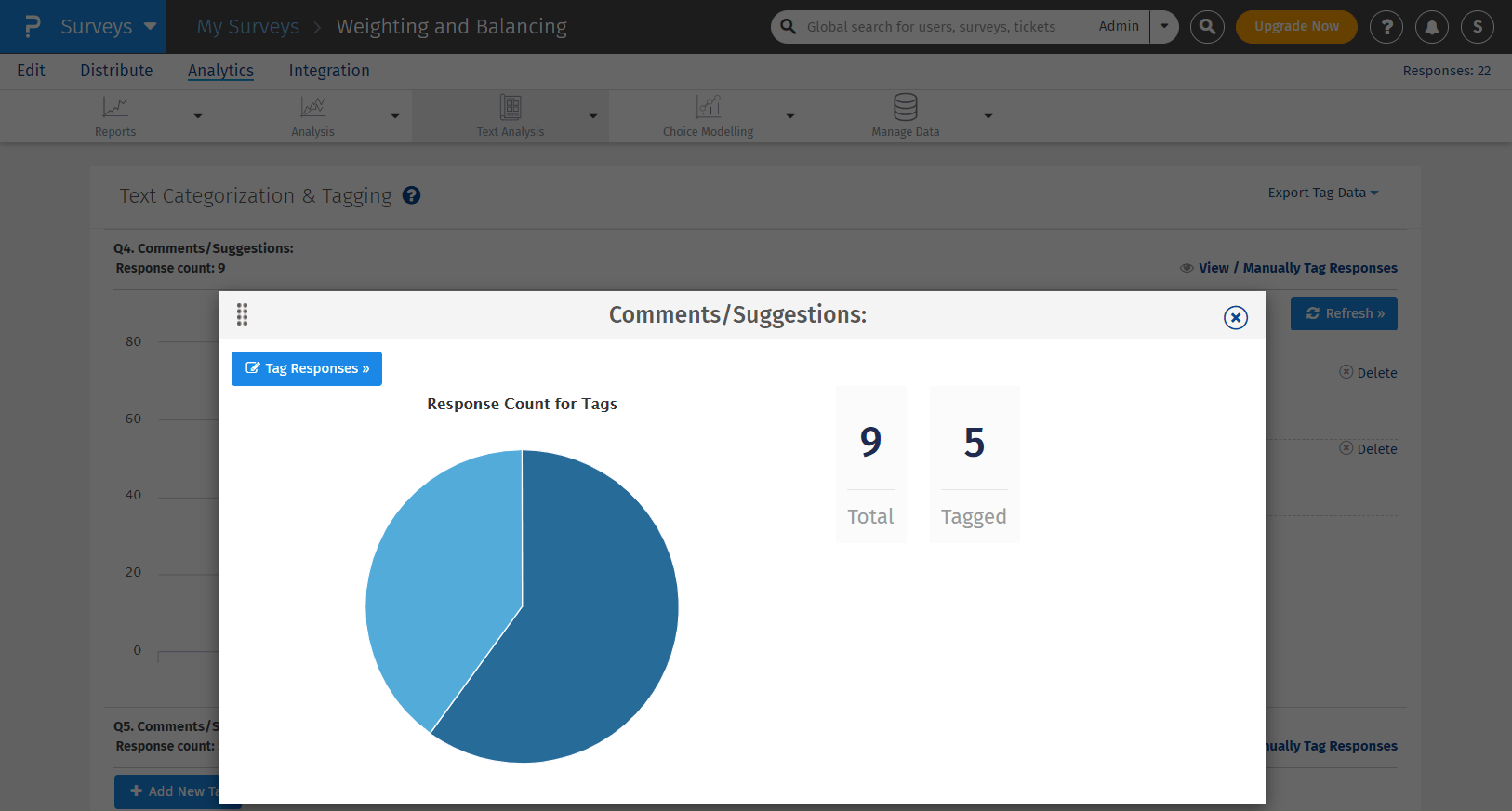Click help icon beside Text Categorization title
Viewport: 1512px width, 811px height.
click(411, 195)
